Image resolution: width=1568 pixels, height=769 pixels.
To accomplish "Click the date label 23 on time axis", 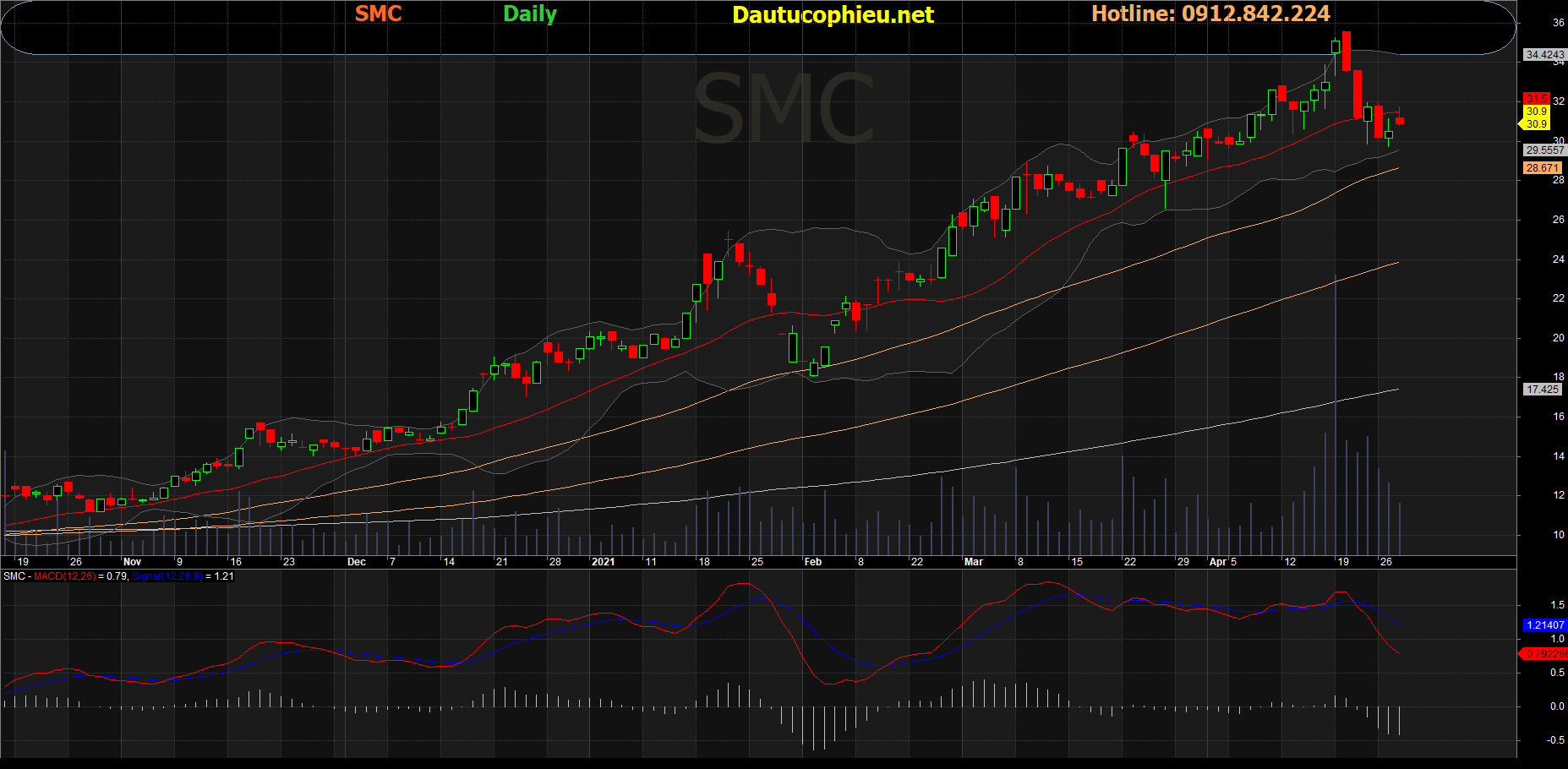I will click(x=289, y=562).
